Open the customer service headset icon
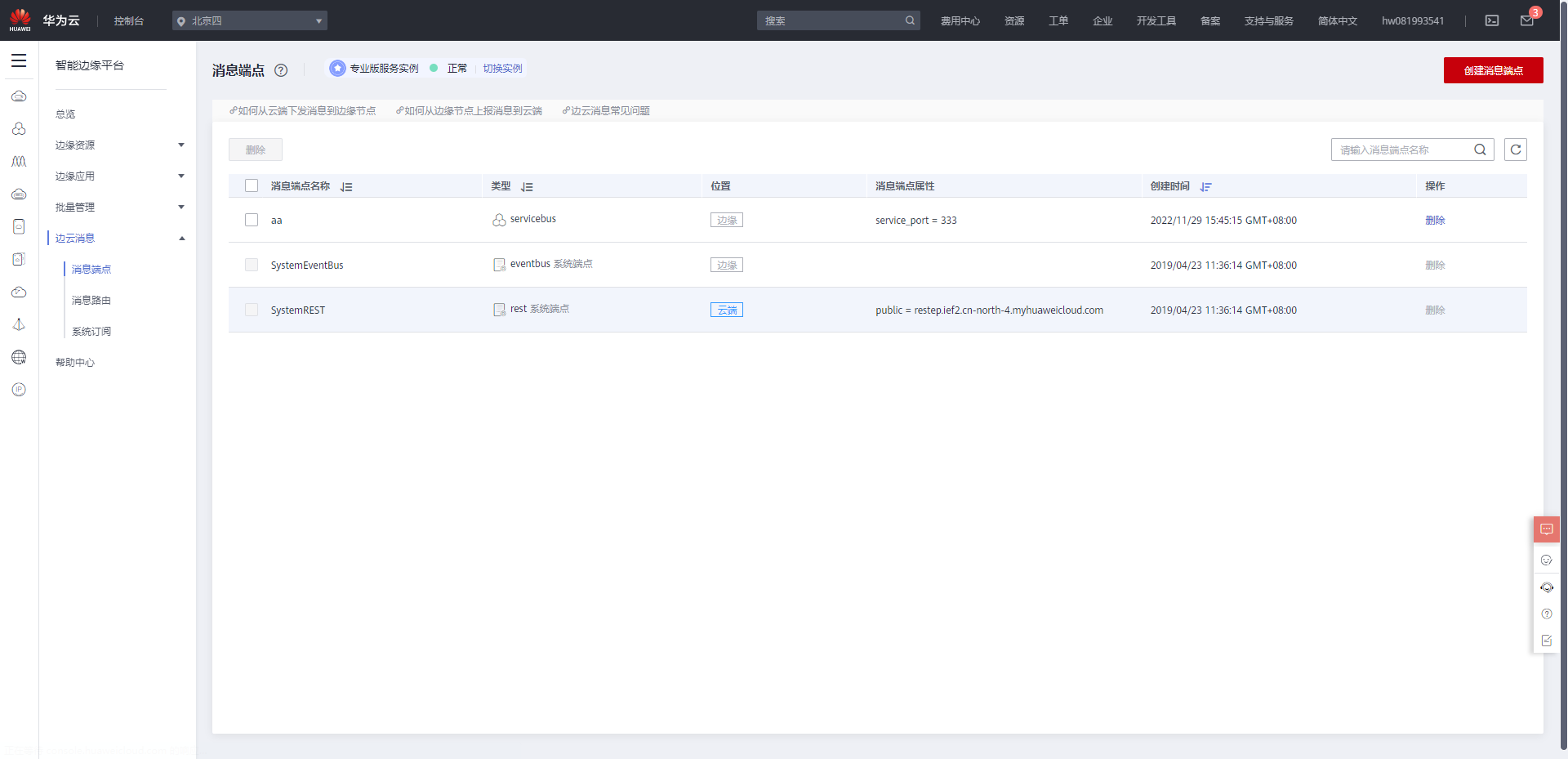The height and width of the screenshot is (759, 1568). click(x=1547, y=587)
